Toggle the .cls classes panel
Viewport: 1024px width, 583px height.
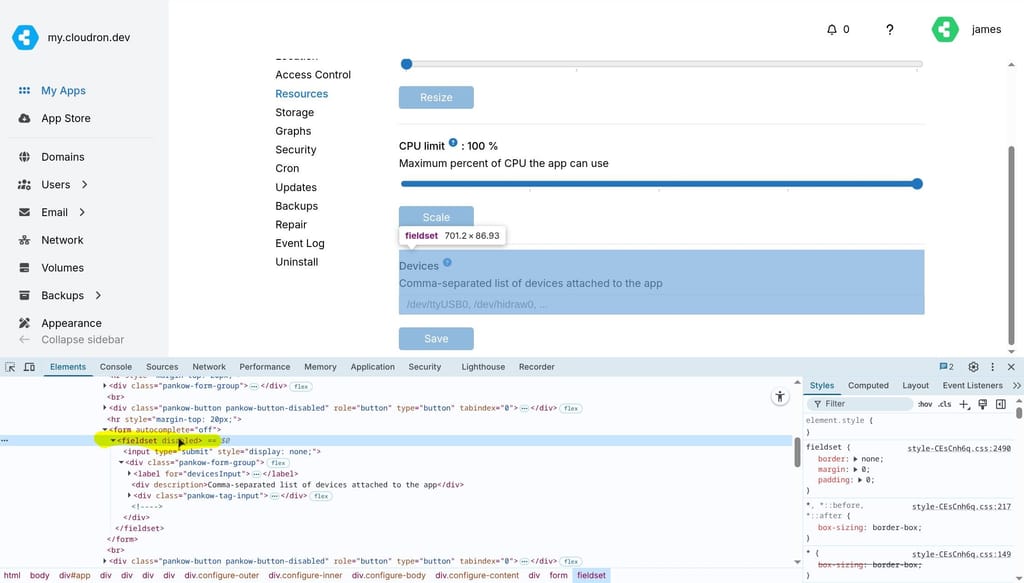[x=944, y=404]
